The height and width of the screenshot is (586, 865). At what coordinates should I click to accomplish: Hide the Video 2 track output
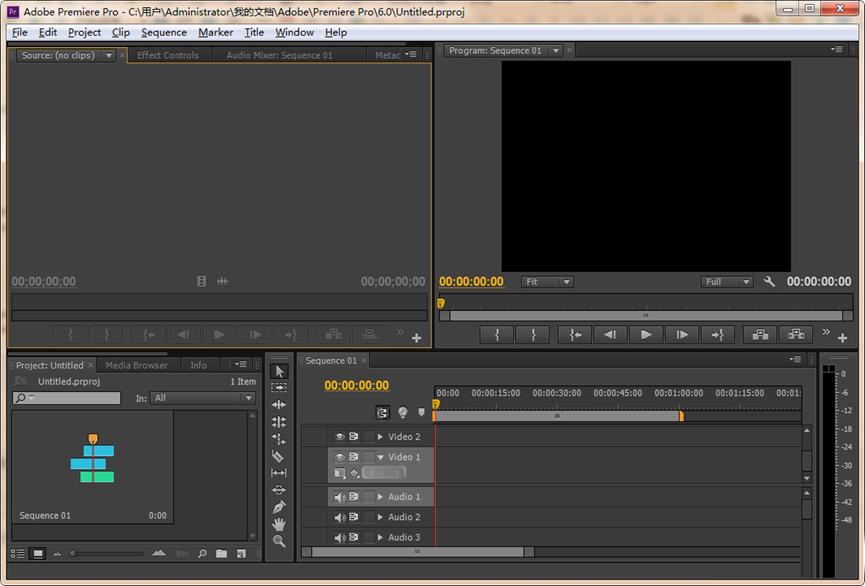340,437
